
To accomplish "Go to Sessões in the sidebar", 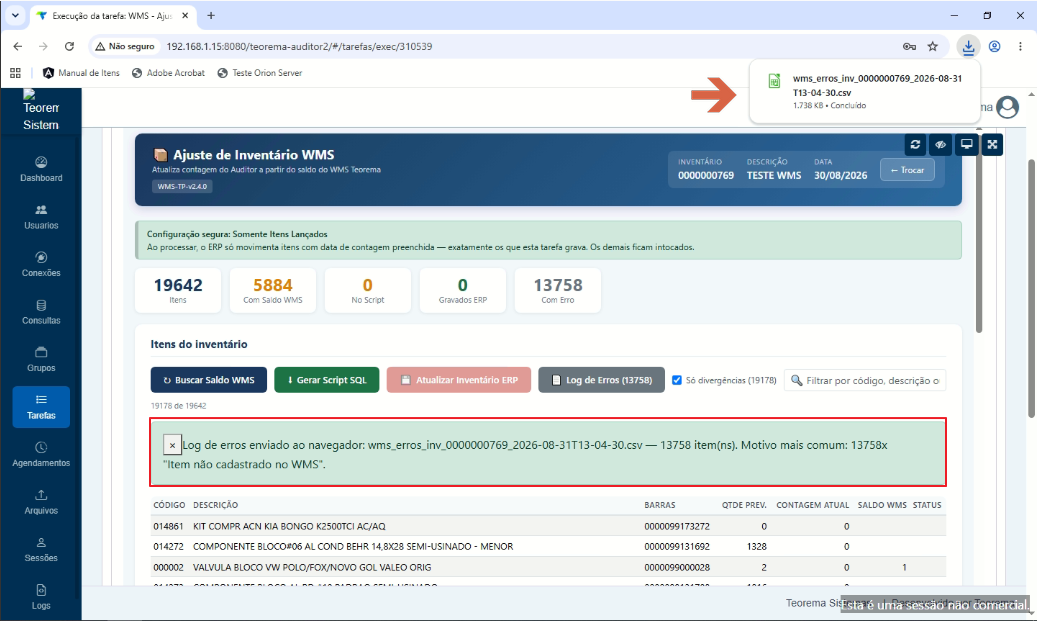I will pos(41,550).
